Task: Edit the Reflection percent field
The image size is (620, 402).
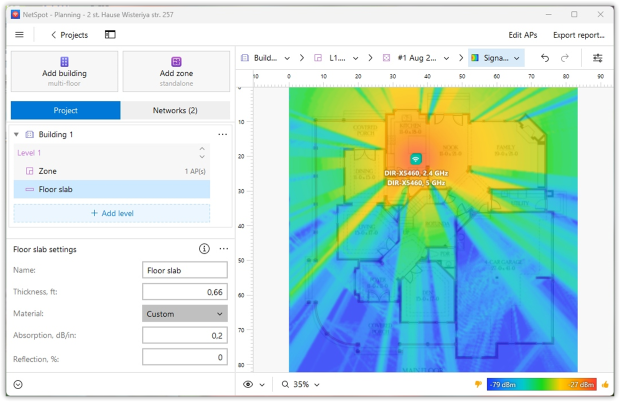Action: [x=185, y=357]
